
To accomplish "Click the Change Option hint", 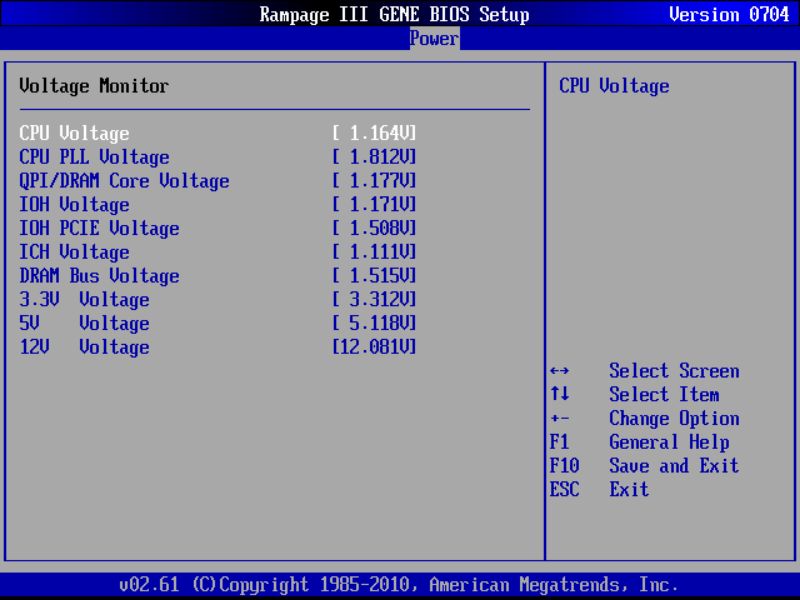I will click(674, 419).
